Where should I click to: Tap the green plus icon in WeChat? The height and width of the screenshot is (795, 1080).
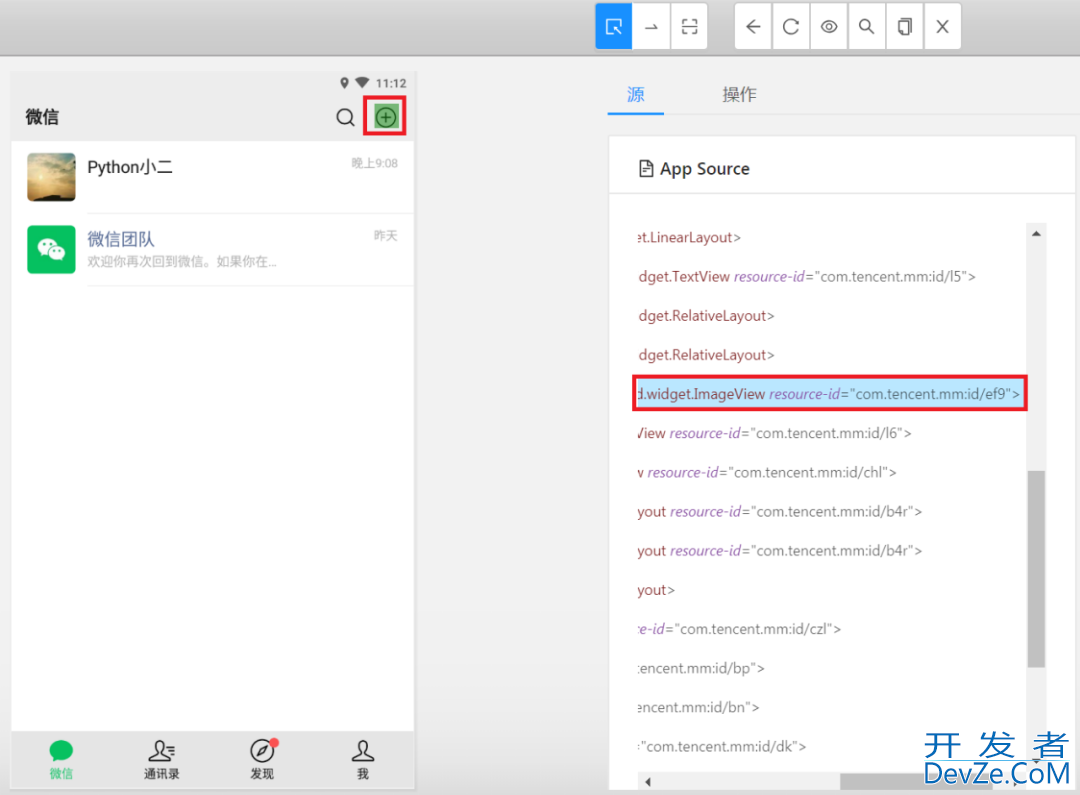[385, 116]
